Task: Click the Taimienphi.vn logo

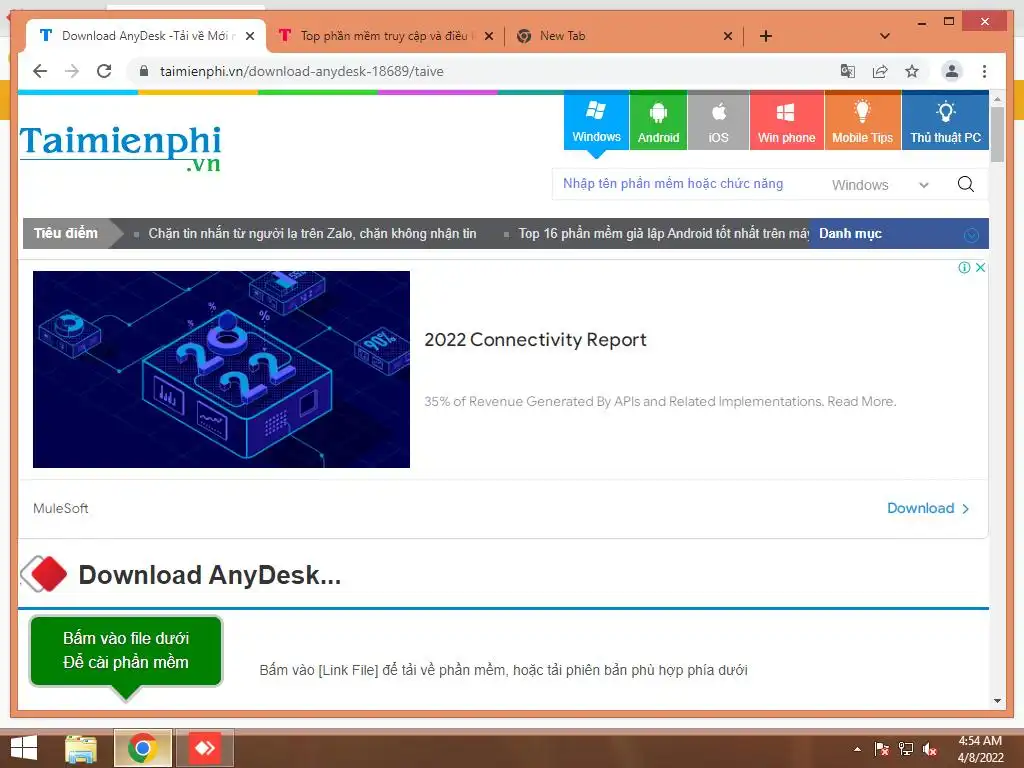Action: coord(120,148)
